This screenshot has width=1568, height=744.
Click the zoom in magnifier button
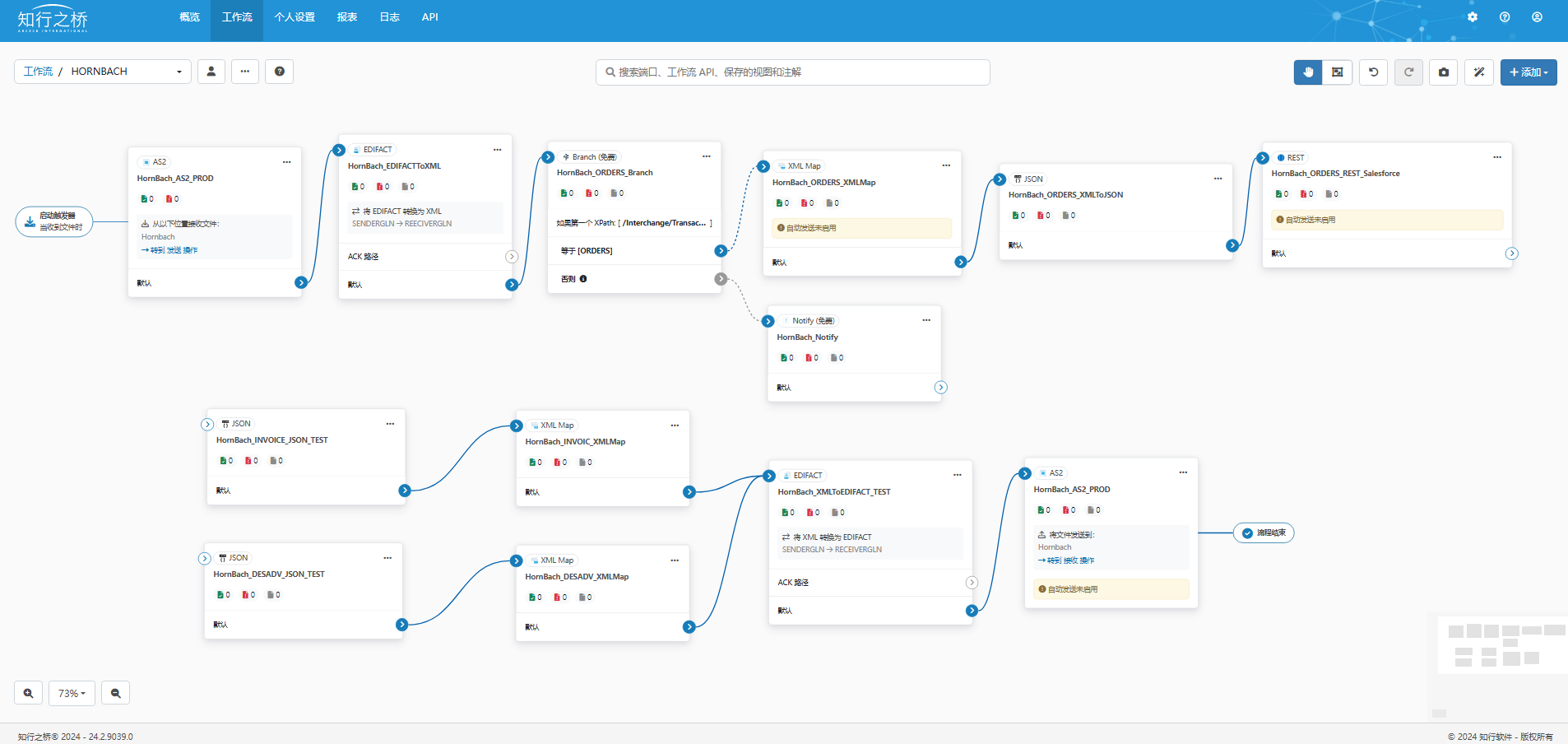(28, 693)
